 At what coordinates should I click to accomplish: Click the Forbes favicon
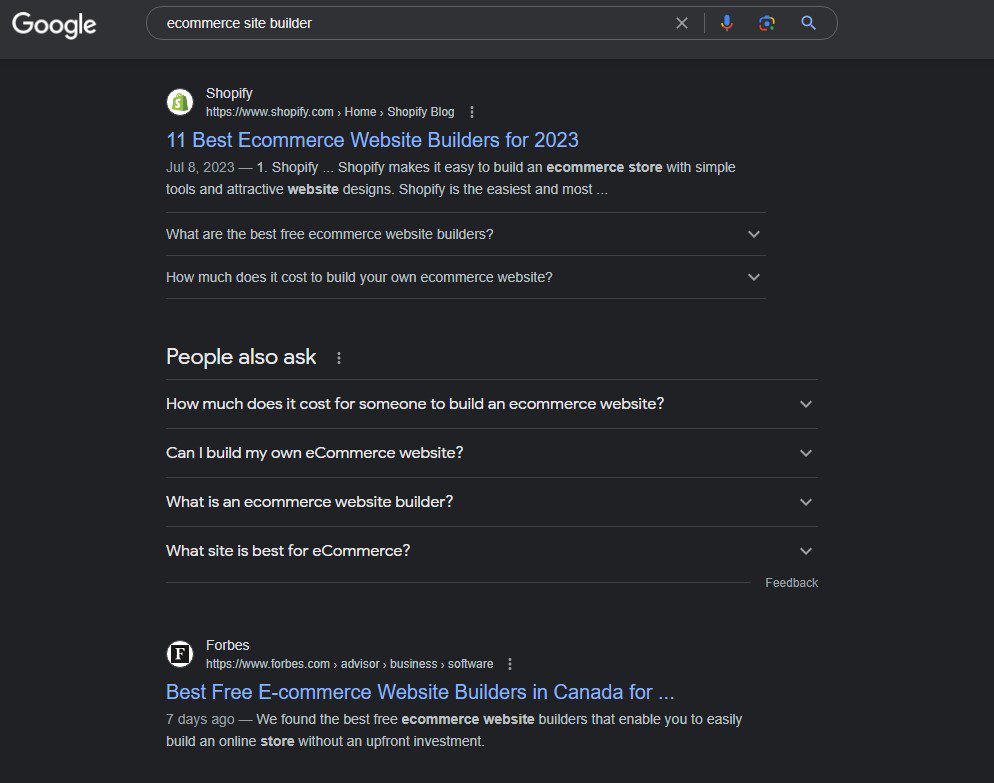click(180, 653)
